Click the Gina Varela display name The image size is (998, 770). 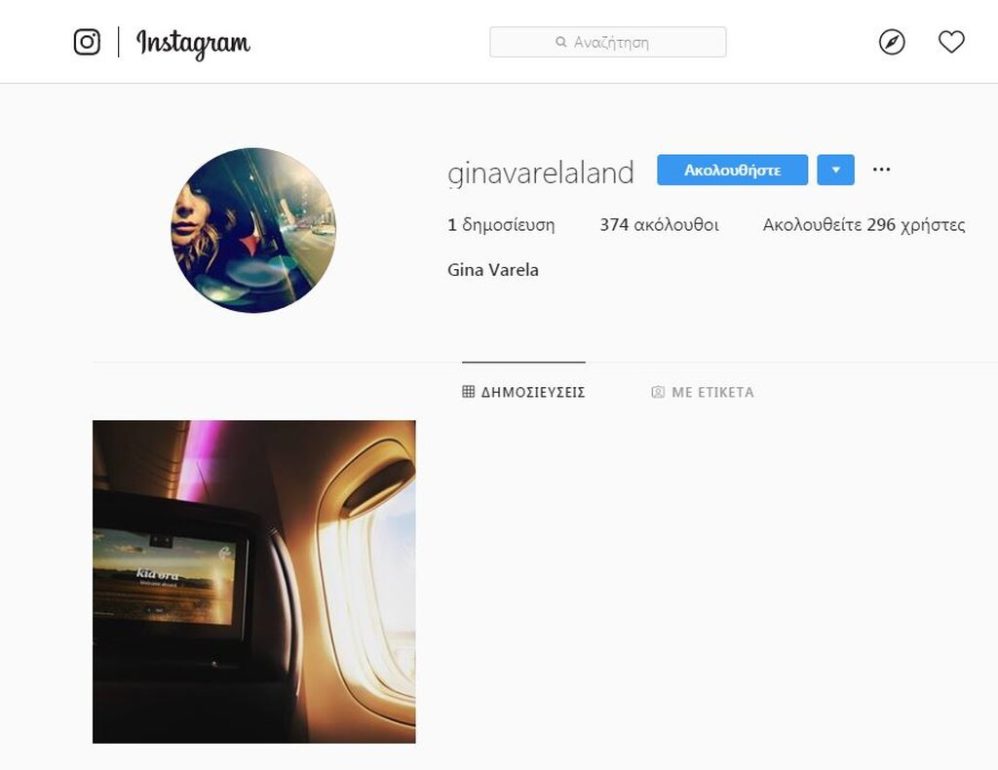point(493,270)
